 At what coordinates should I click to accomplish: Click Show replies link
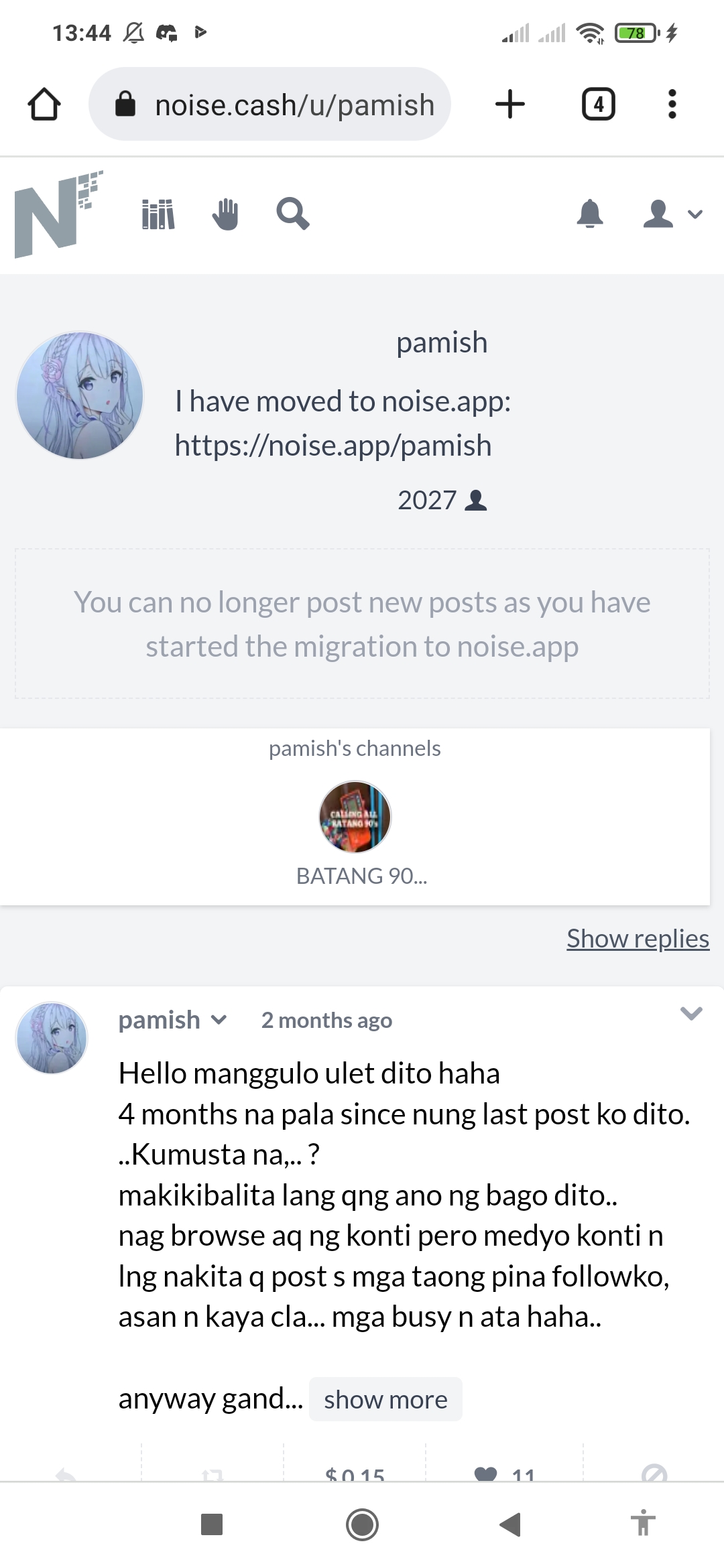pyautogui.click(x=638, y=938)
